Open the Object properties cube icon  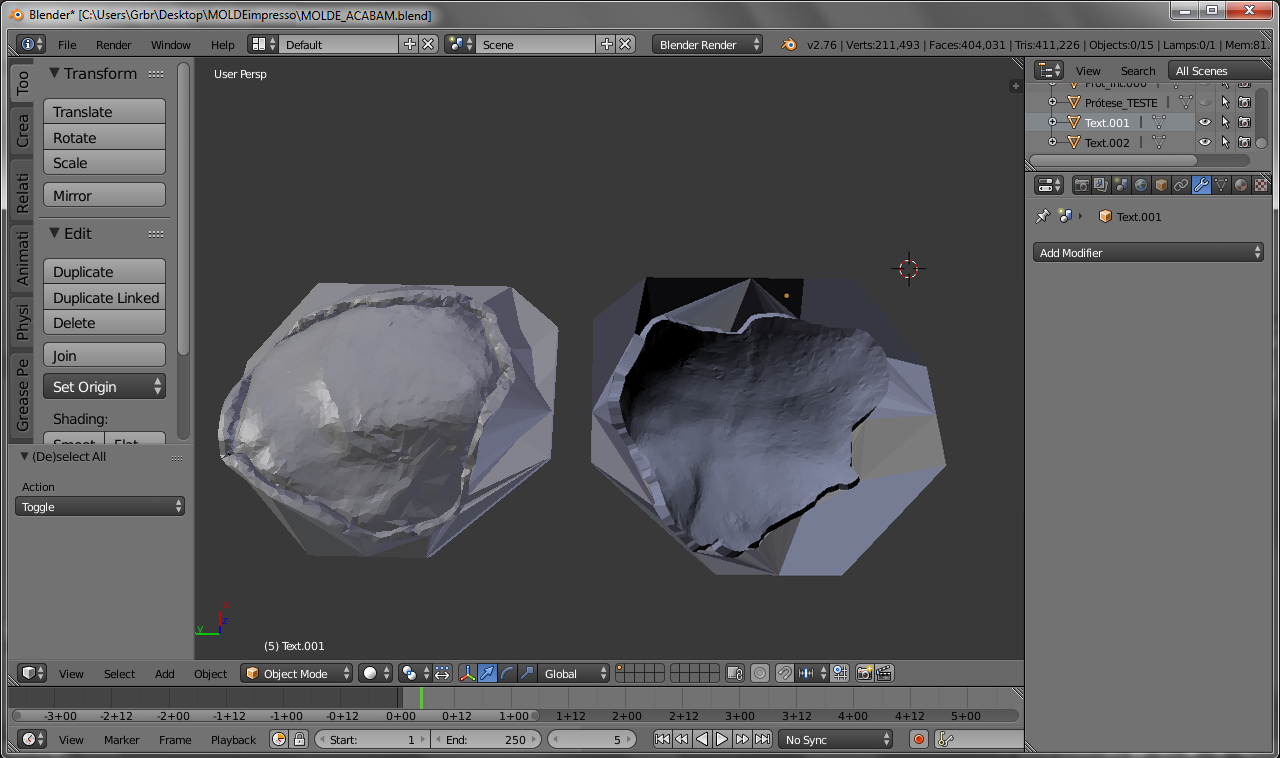pos(1161,185)
